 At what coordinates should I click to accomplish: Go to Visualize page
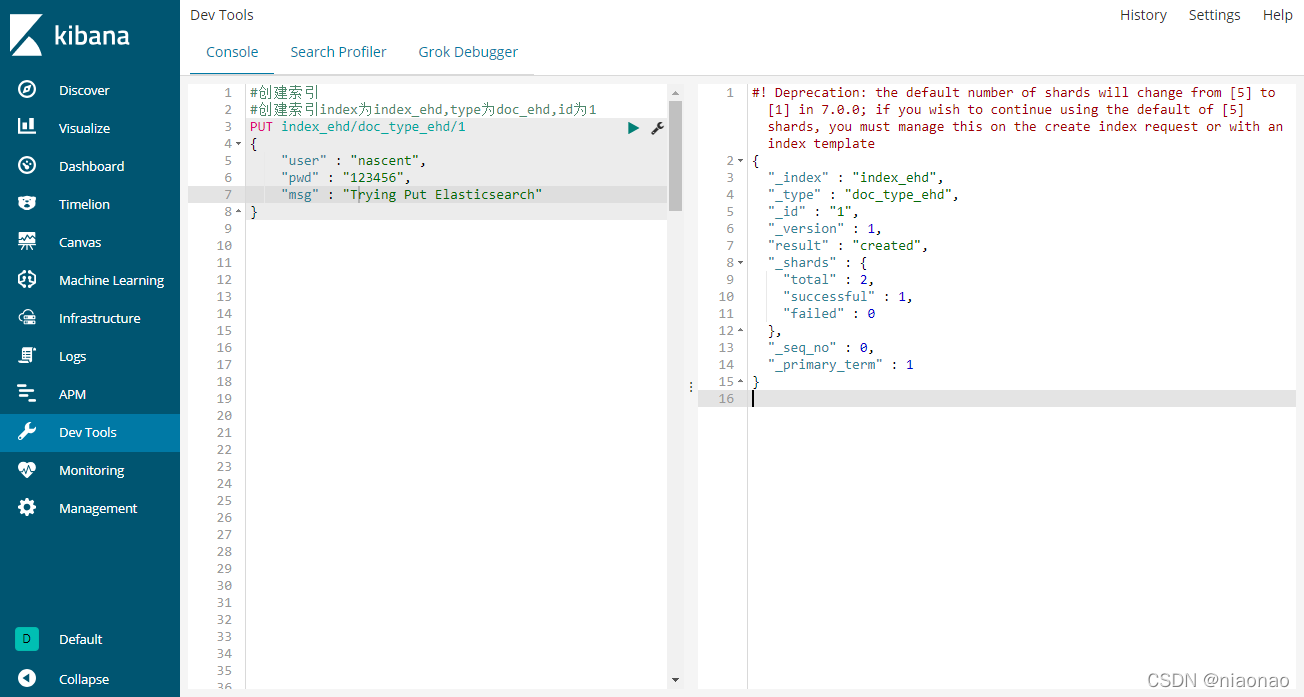84,128
